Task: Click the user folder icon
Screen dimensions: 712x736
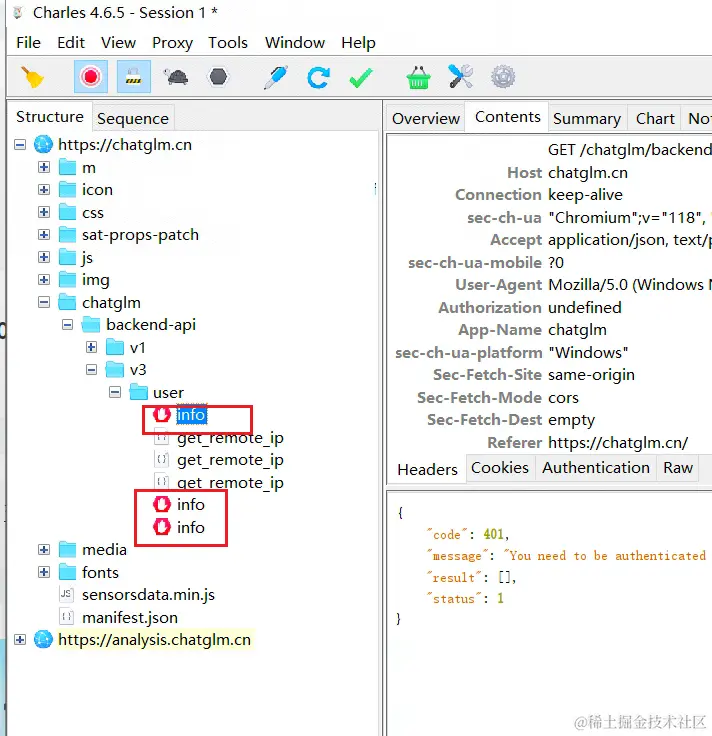Action: pyautogui.click(x=138, y=392)
